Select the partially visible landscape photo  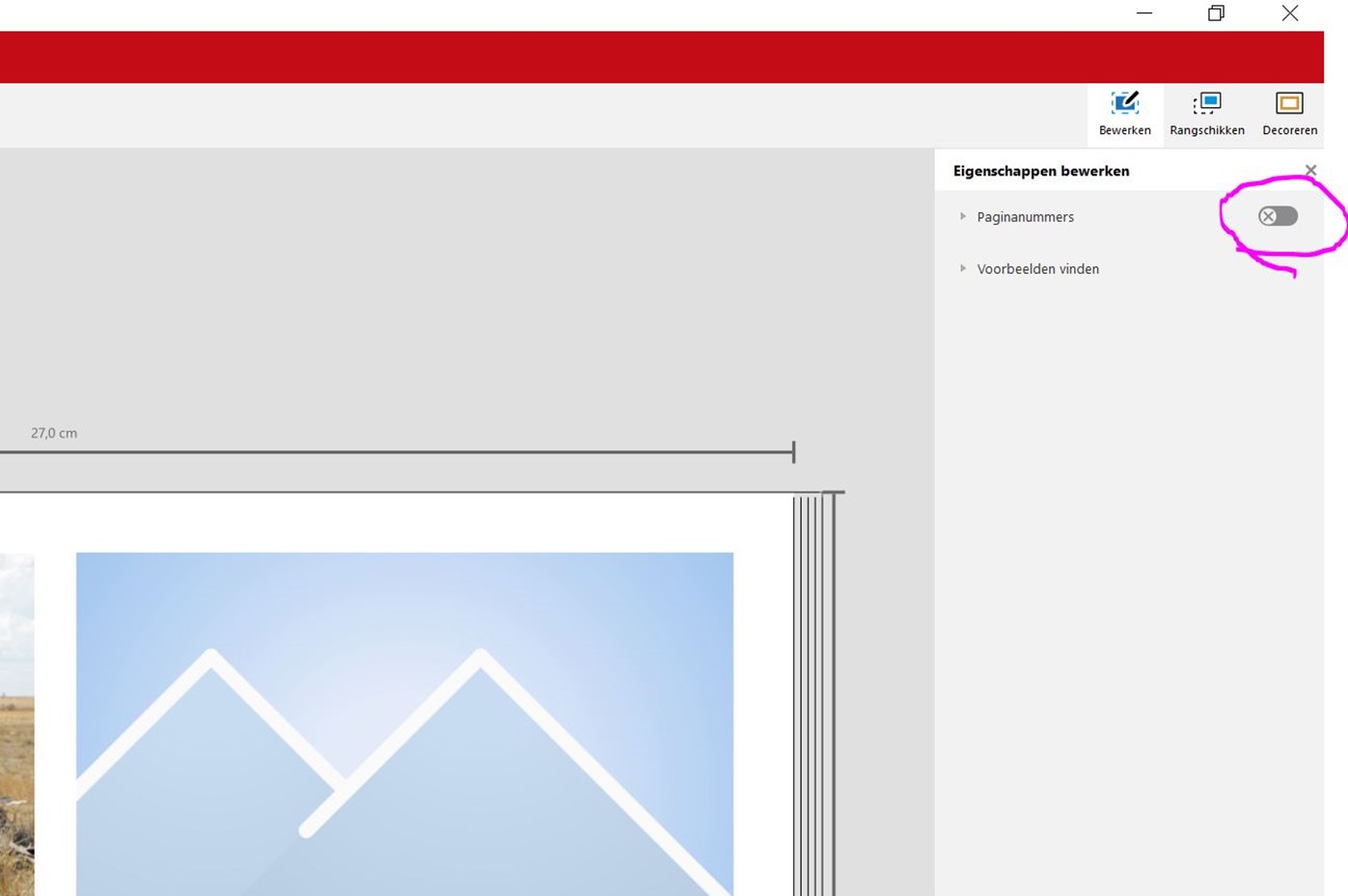coord(16,723)
